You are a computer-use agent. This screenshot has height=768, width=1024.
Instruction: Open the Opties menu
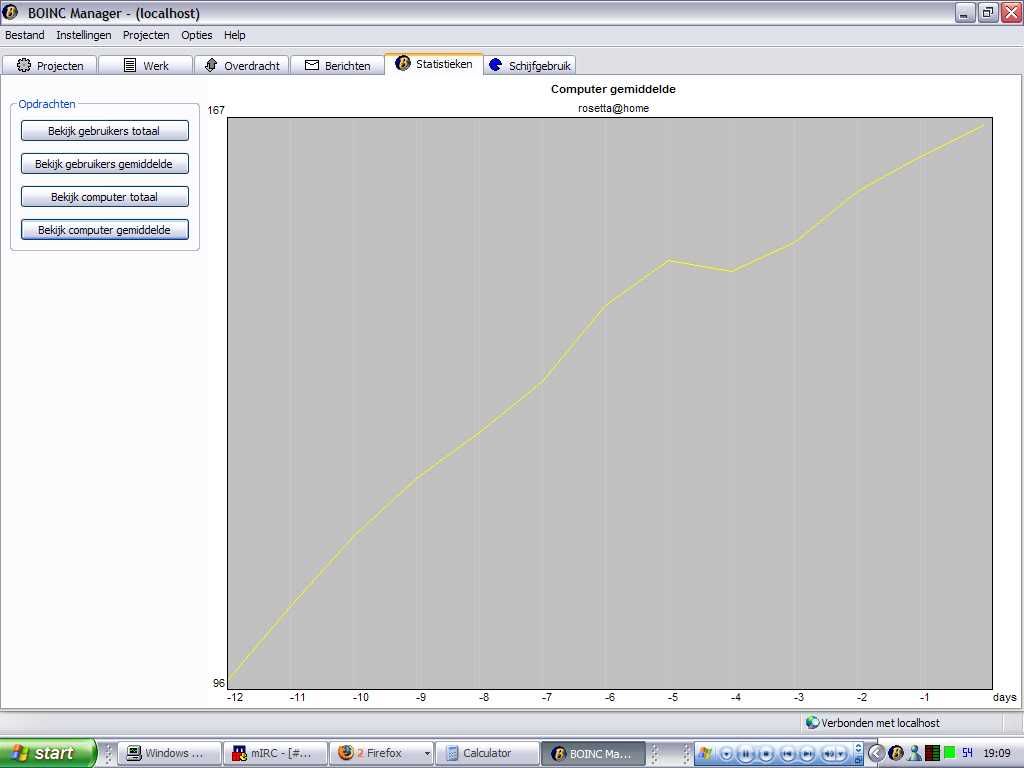(197, 35)
